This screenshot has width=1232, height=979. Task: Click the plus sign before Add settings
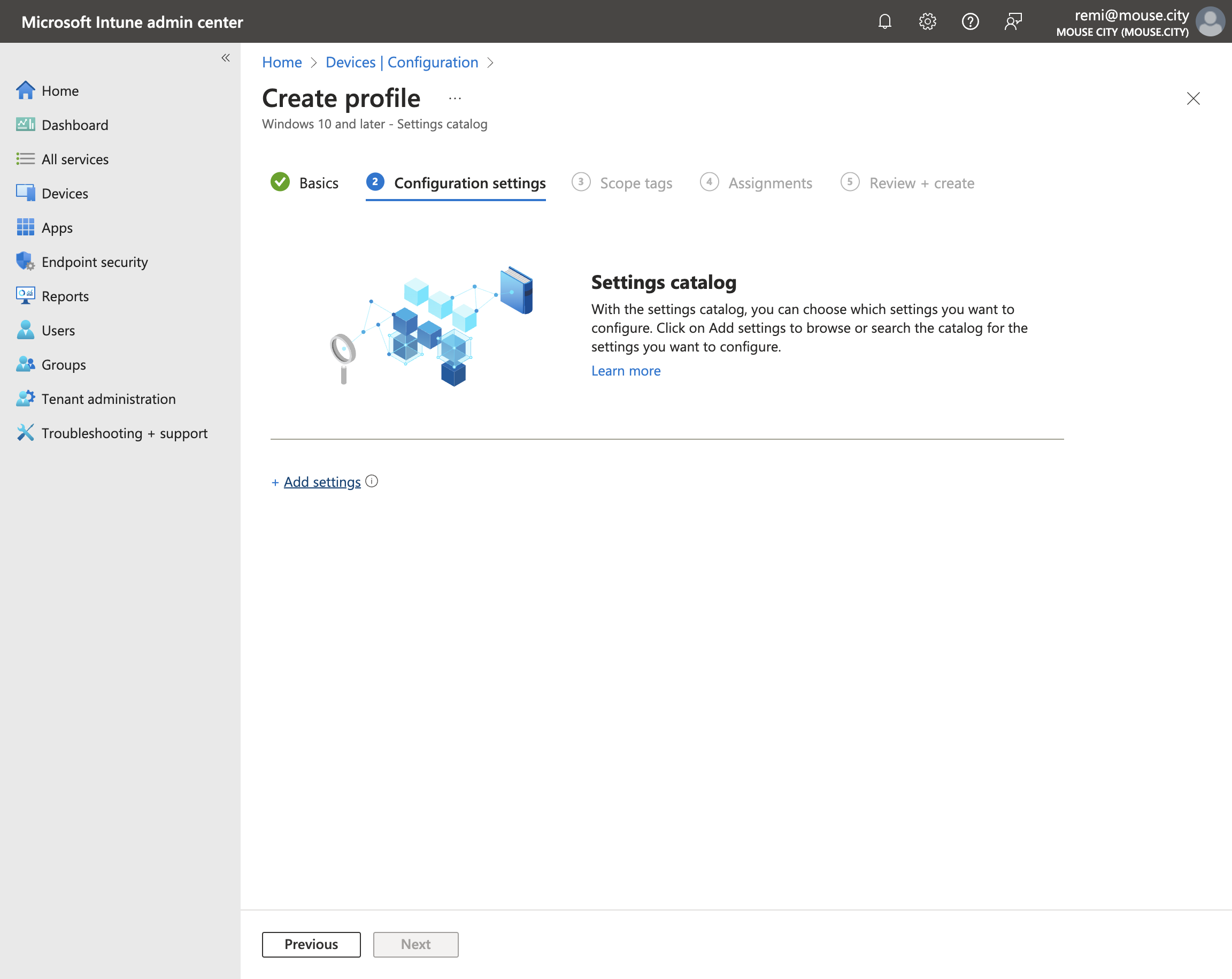275,483
